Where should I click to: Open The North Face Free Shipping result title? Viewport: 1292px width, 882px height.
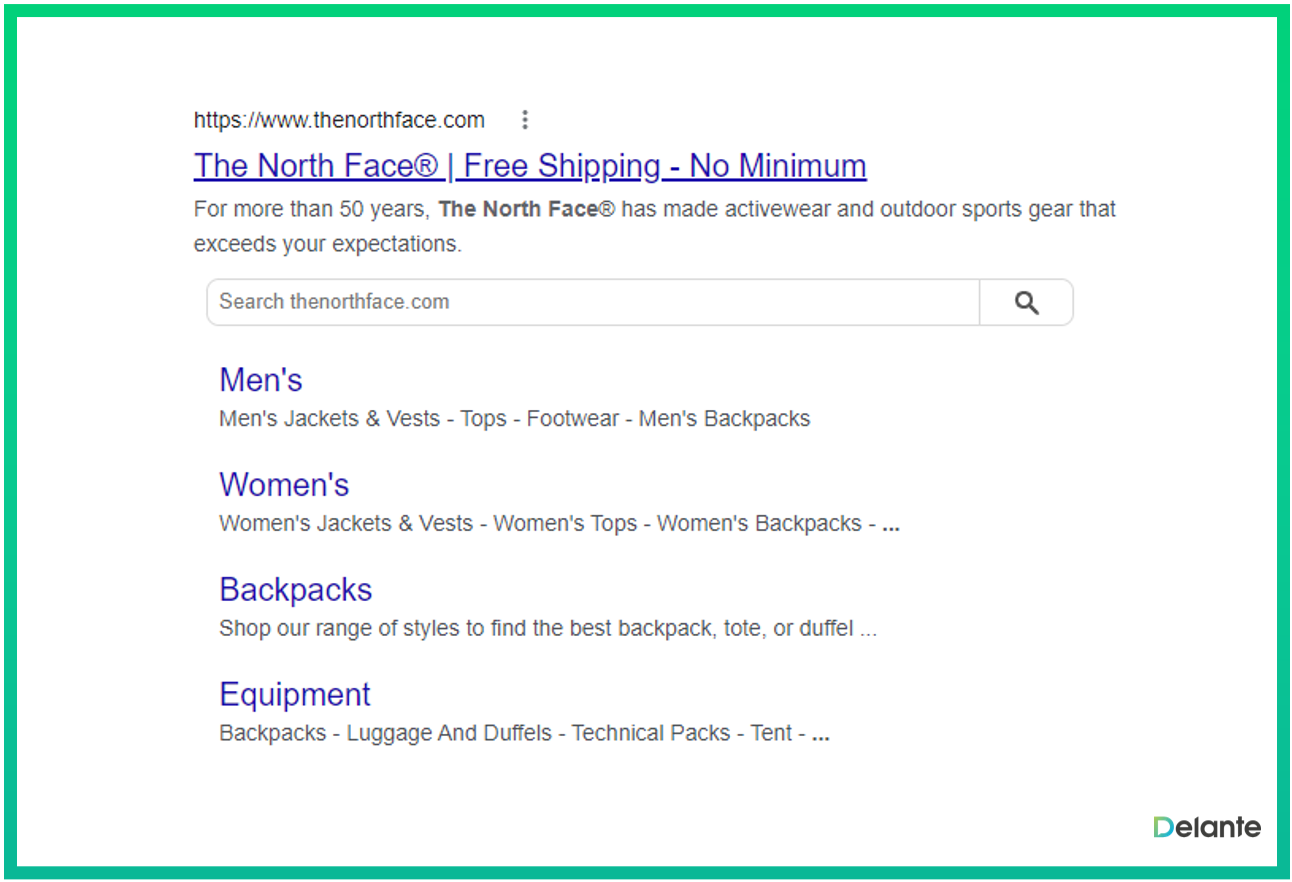[x=530, y=165]
